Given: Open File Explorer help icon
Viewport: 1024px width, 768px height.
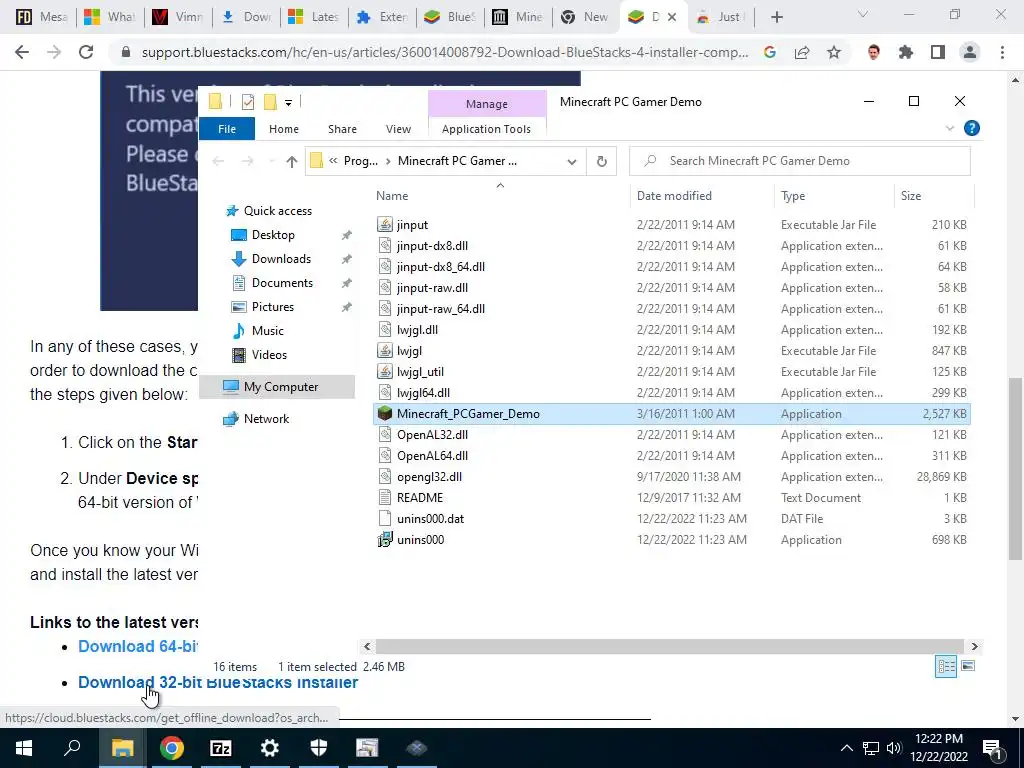Looking at the screenshot, I should (972, 128).
